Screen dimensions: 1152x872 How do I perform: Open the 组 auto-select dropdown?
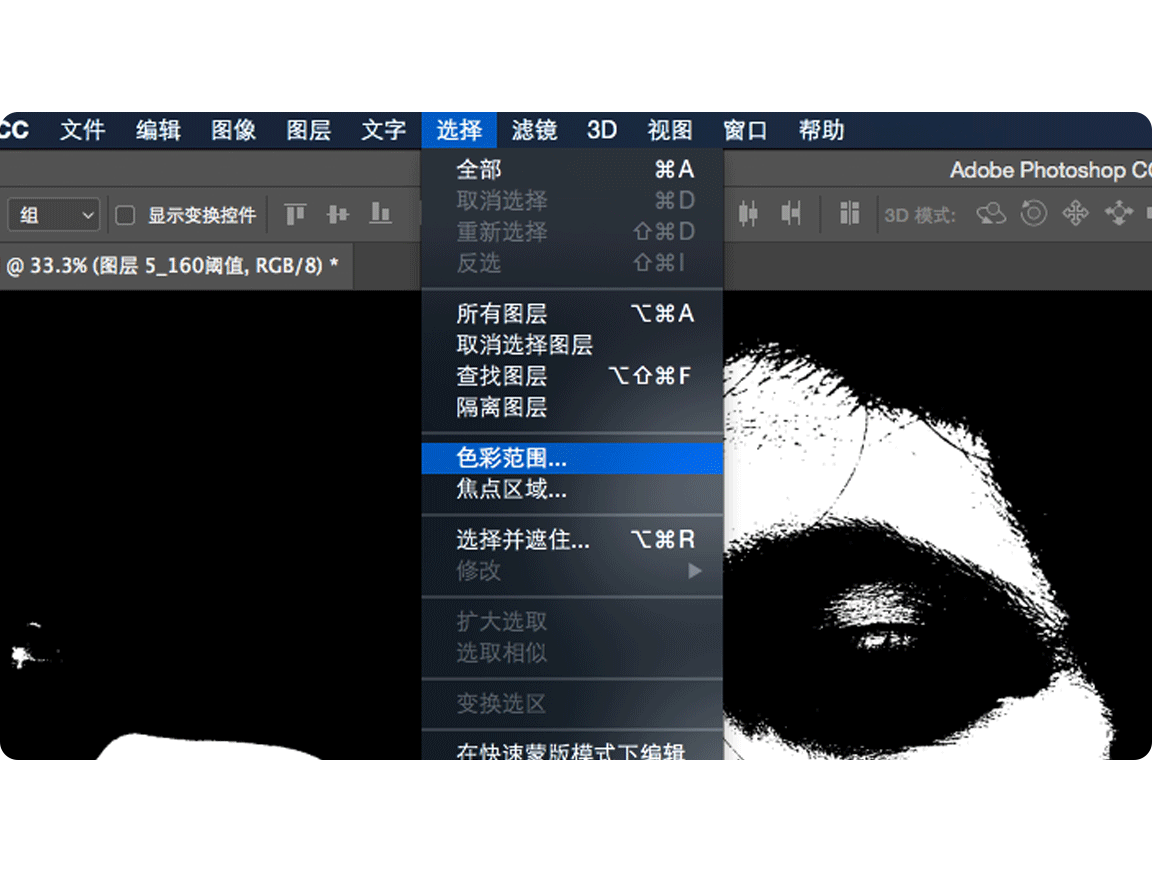54,215
